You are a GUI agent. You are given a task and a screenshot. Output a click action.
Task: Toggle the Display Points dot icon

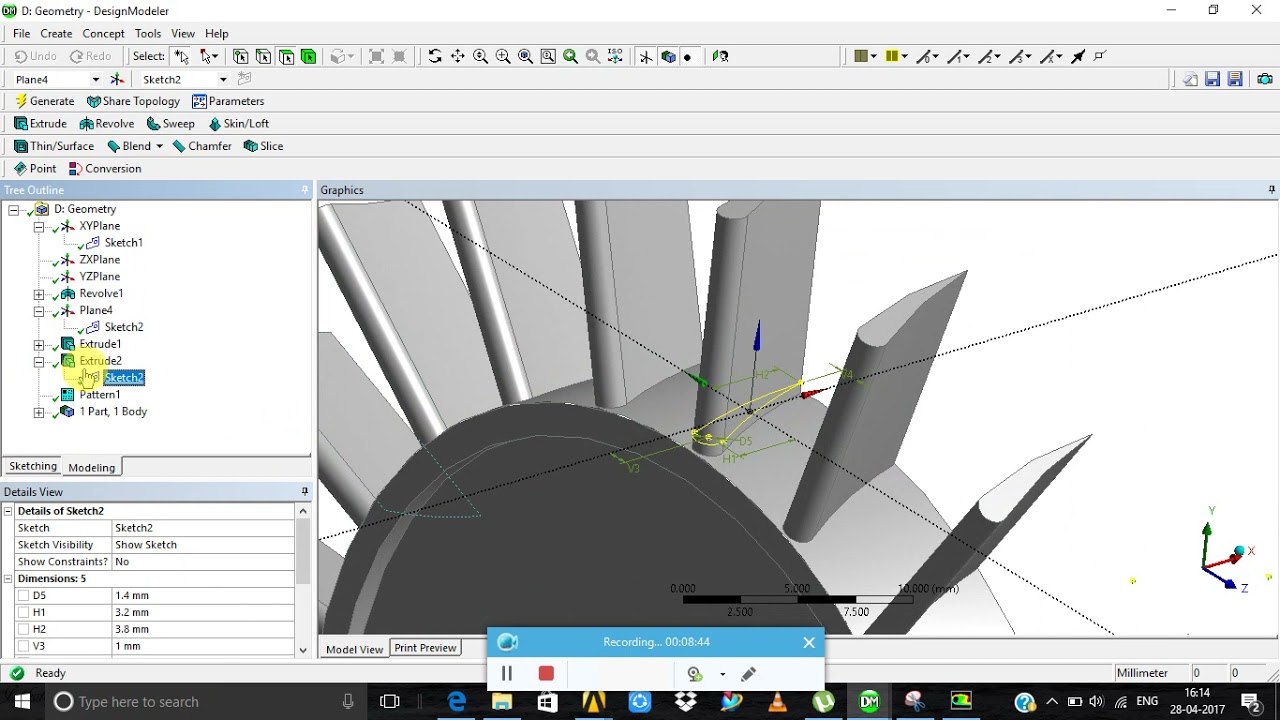coord(688,57)
